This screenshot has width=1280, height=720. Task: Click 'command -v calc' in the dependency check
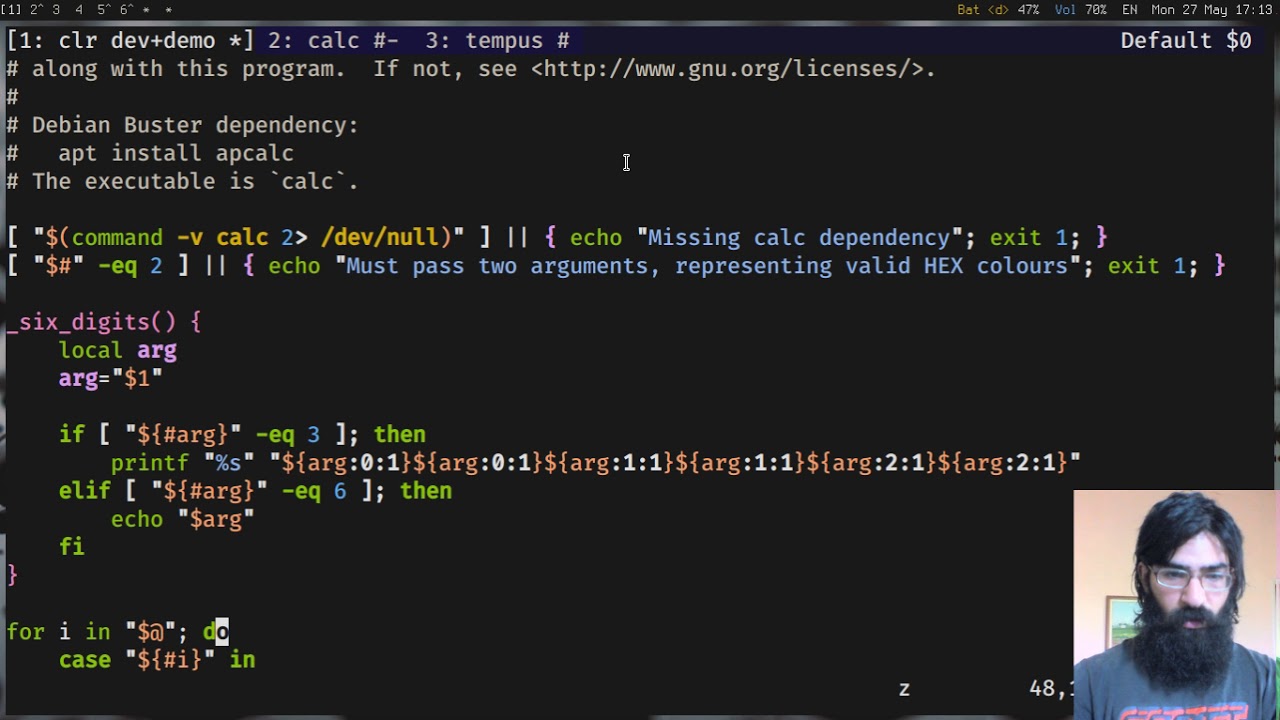point(169,237)
